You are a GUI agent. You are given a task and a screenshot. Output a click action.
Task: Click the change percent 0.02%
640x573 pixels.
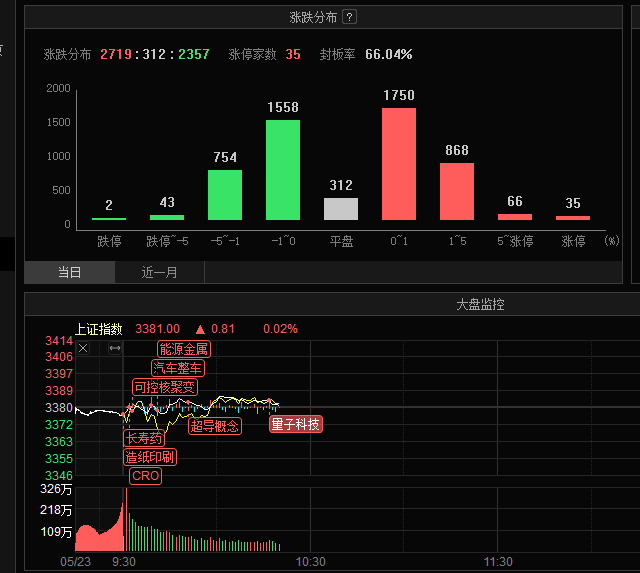pyautogui.click(x=280, y=329)
